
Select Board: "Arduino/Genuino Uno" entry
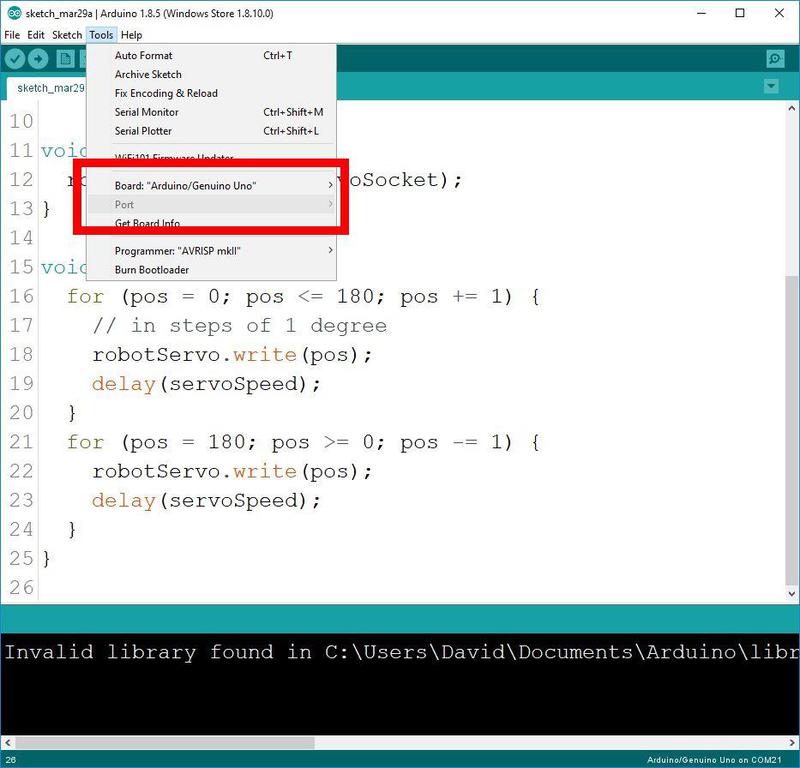(x=211, y=185)
